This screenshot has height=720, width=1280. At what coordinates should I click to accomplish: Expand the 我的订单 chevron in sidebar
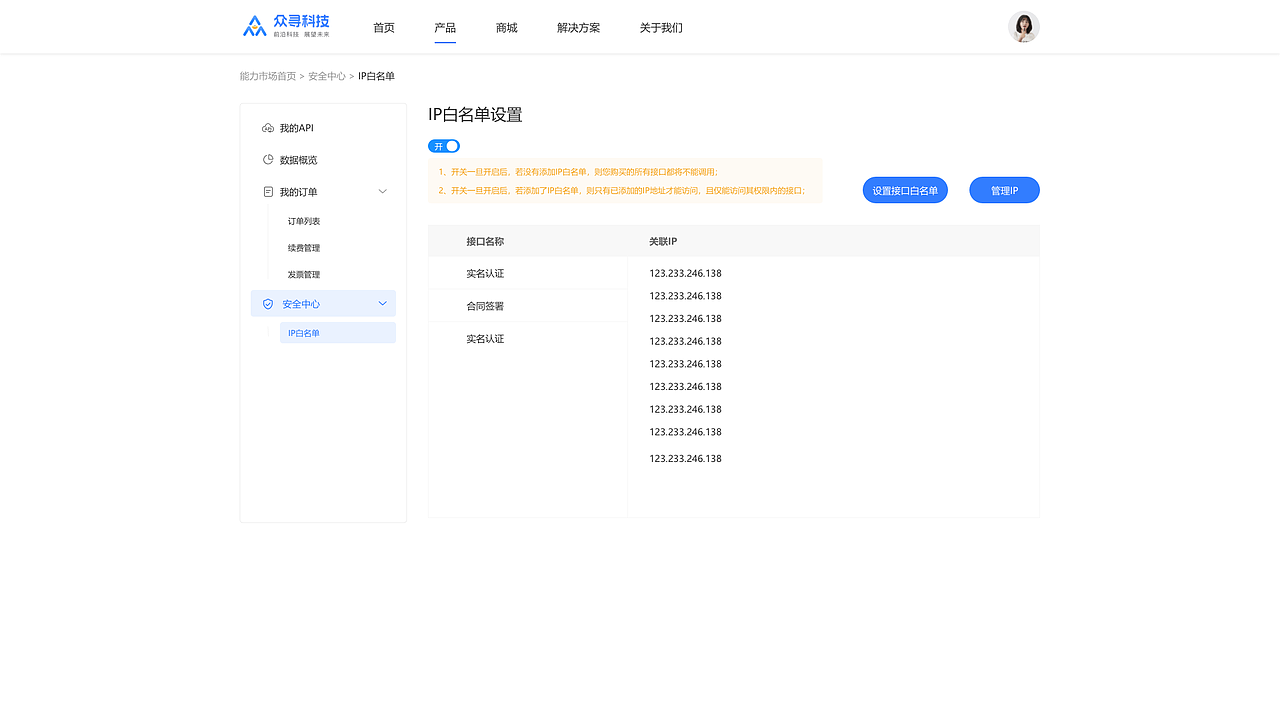coord(382,191)
